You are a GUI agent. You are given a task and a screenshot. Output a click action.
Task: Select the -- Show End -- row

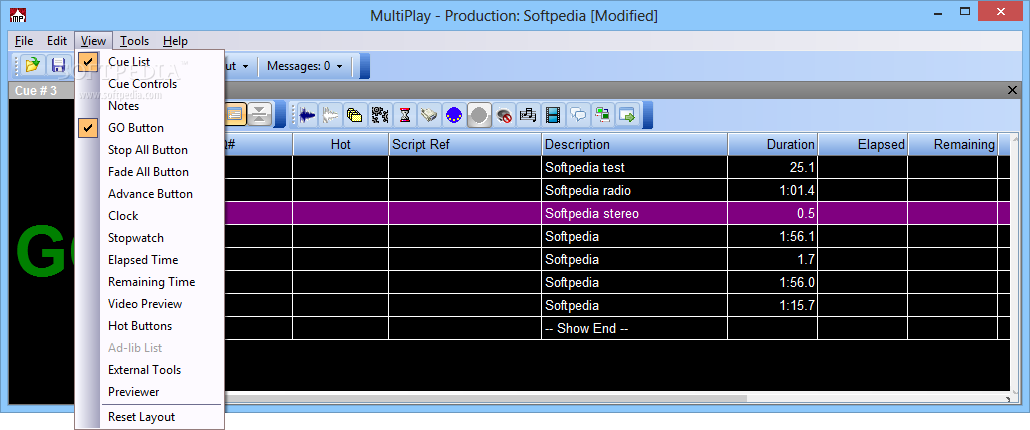617,328
